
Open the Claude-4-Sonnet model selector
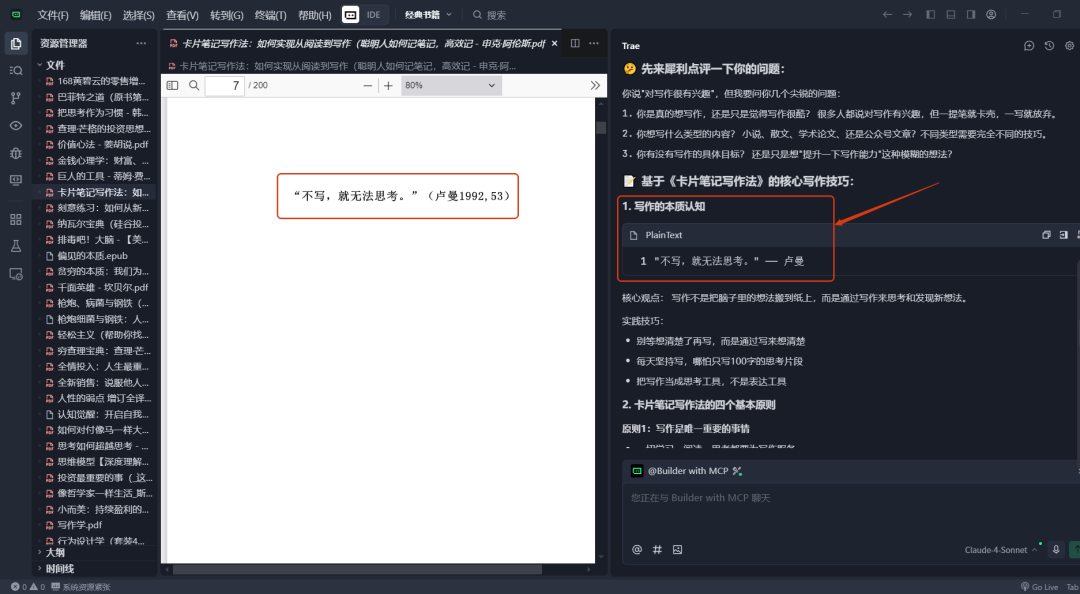coord(1001,550)
